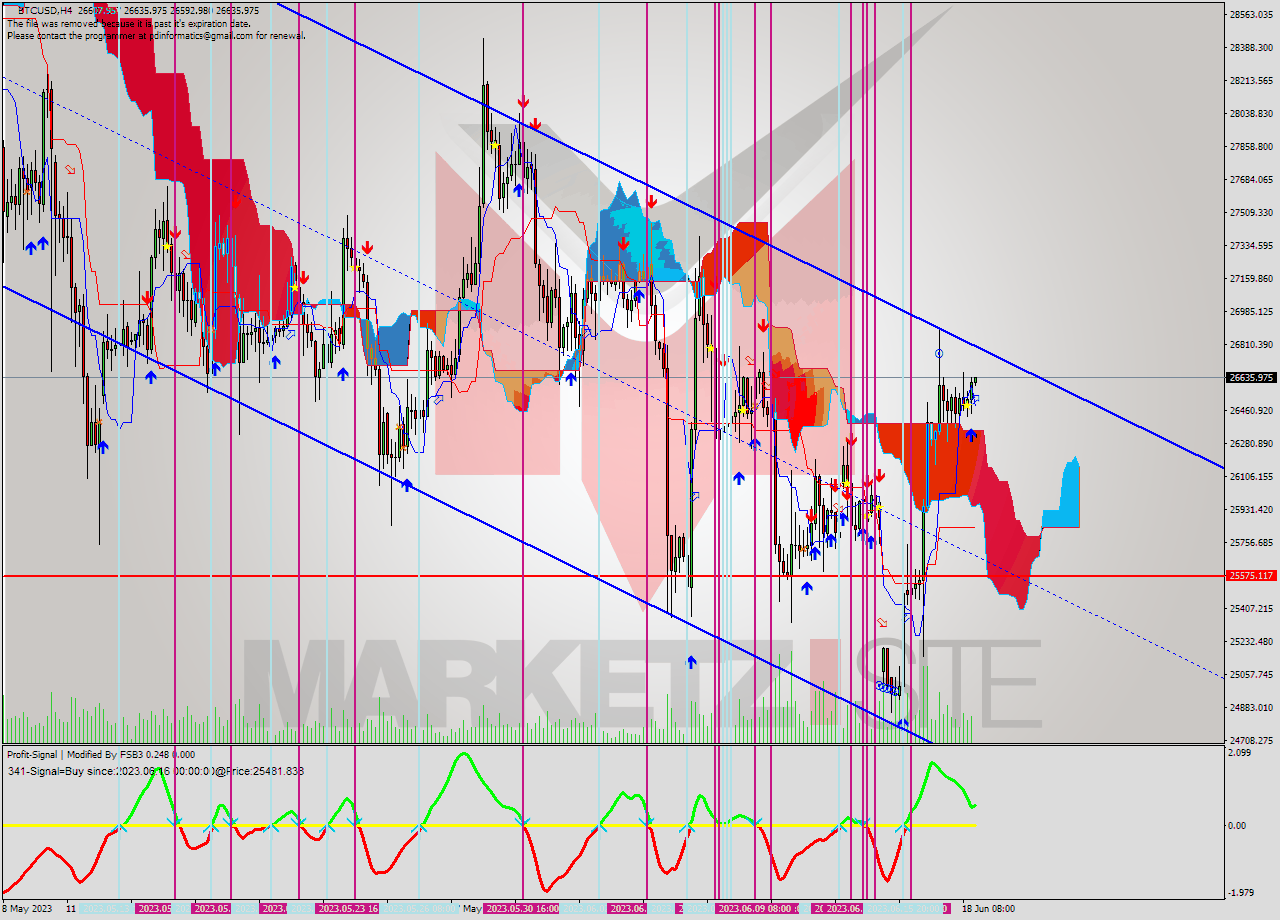
Task: Select the 2023.06.09 08:00 magenta time marker
Action: 756,909
